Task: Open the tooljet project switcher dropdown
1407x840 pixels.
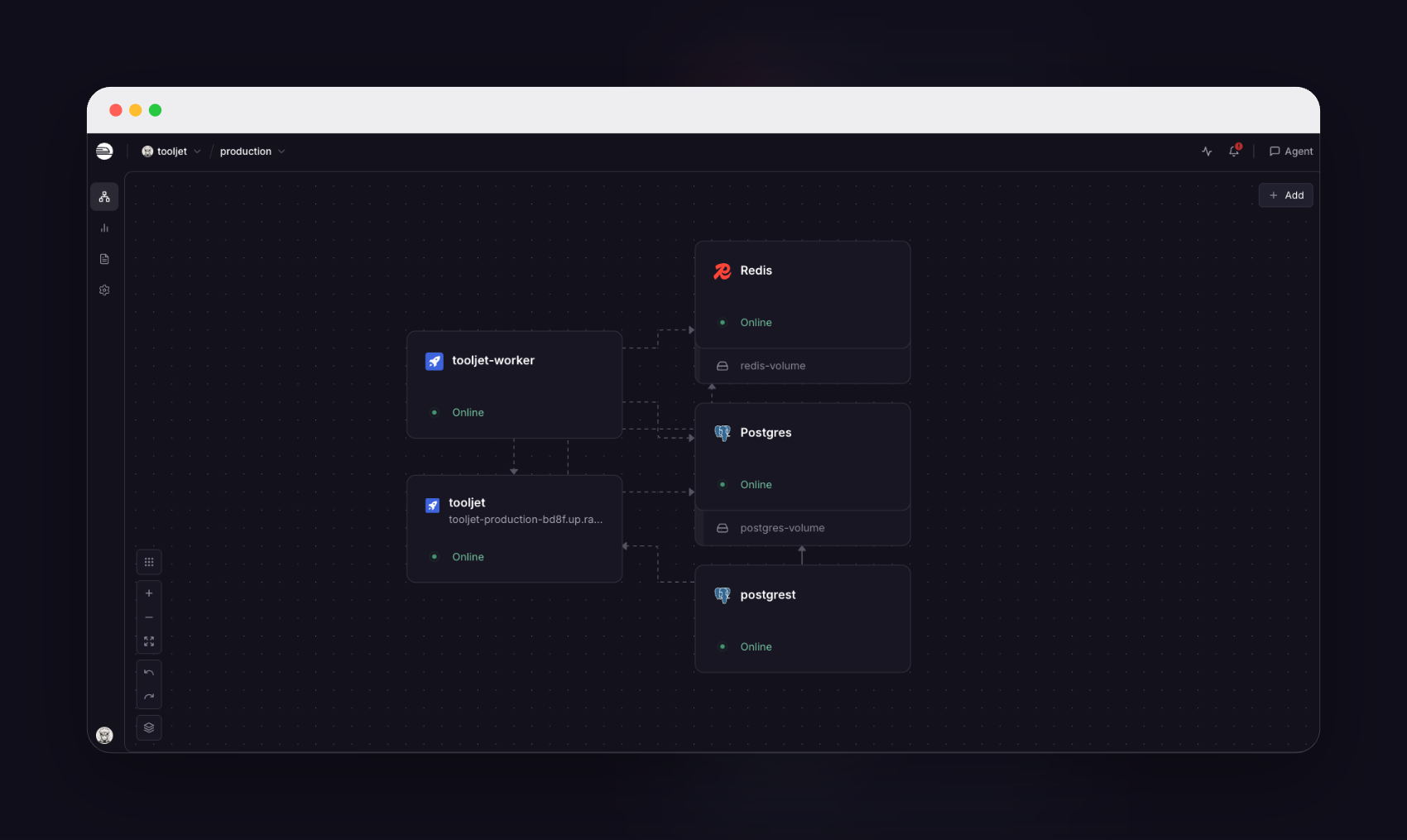Action: [171, 151]
